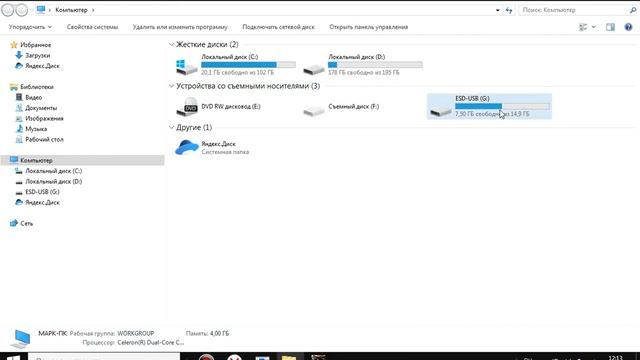Select Локальный диск (D:) in navigation tree
The width and height of the screenshot is (640, 360).
point(53,182)
